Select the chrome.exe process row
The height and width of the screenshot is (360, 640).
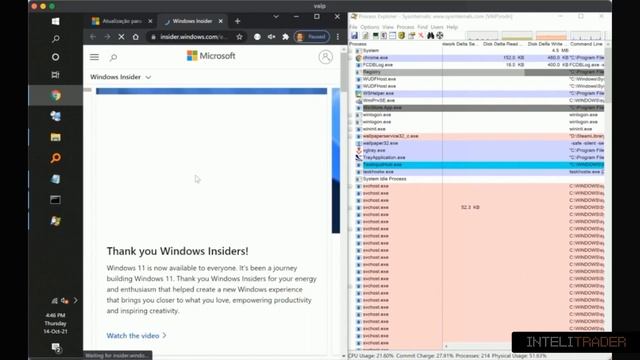[x=480, y=58]
